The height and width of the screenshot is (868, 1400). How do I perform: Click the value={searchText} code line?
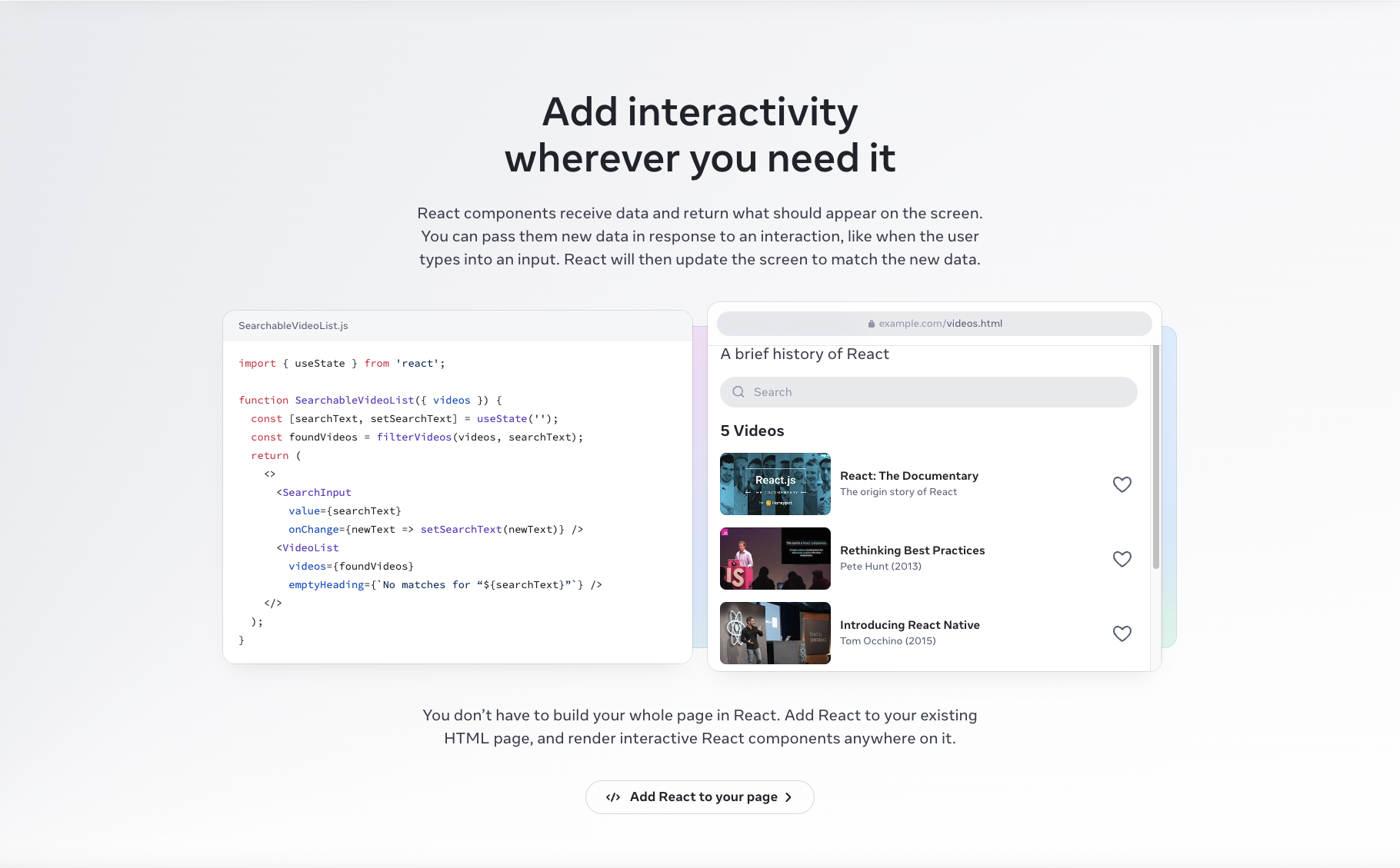(345, 511)
